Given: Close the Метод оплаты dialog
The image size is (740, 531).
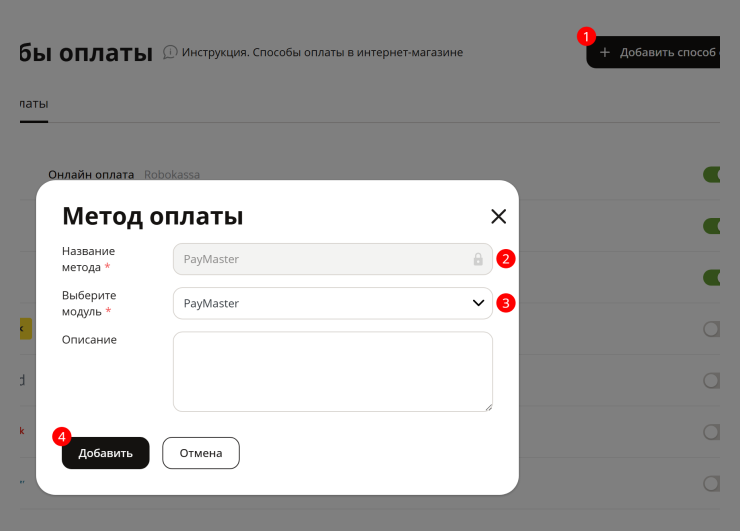Looking at the screenshot, I should (x=498, y=217).
